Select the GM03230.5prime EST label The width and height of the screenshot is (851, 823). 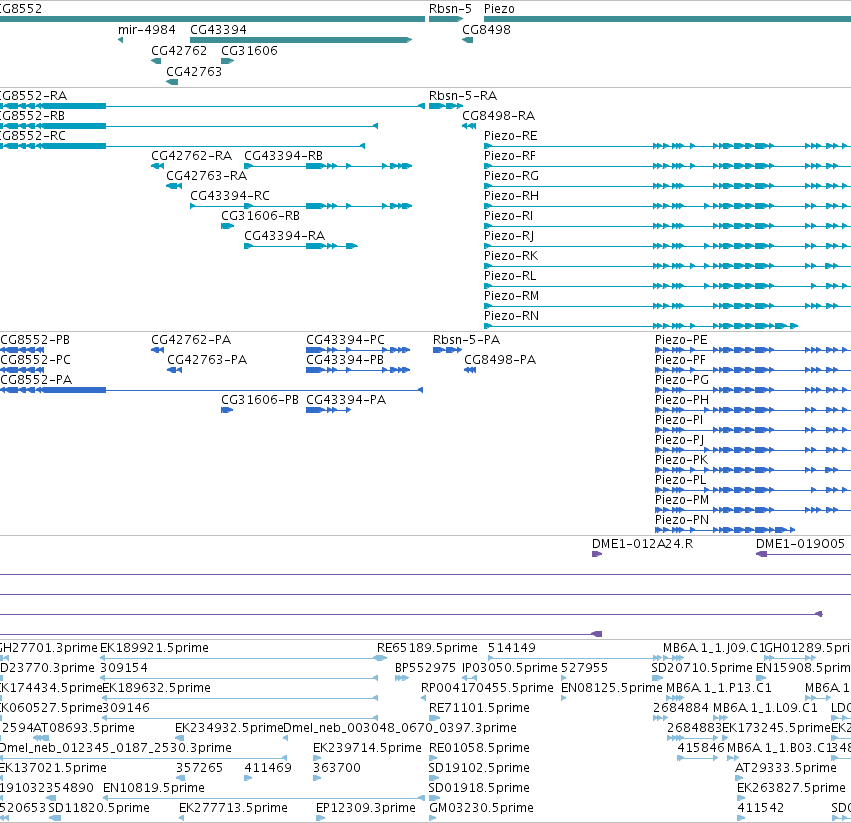click(481, 808)
